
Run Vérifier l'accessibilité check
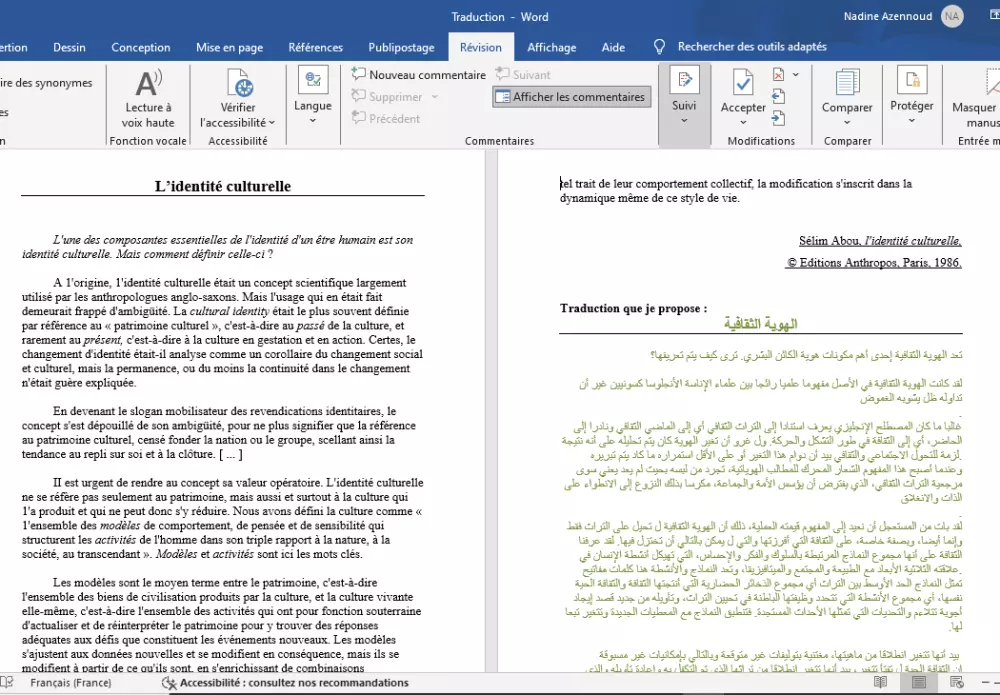[x=236, y=100]
